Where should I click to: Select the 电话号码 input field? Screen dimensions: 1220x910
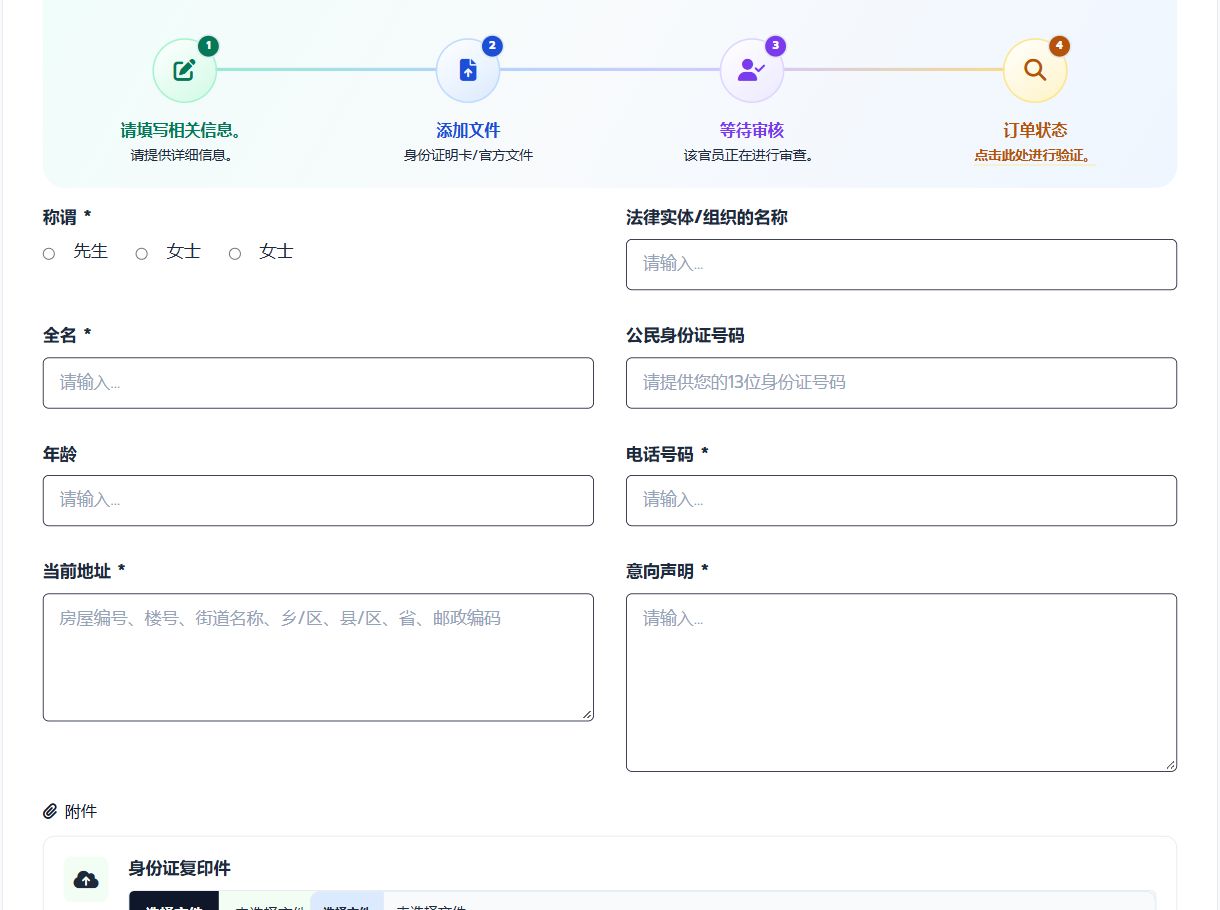(901, 500)
